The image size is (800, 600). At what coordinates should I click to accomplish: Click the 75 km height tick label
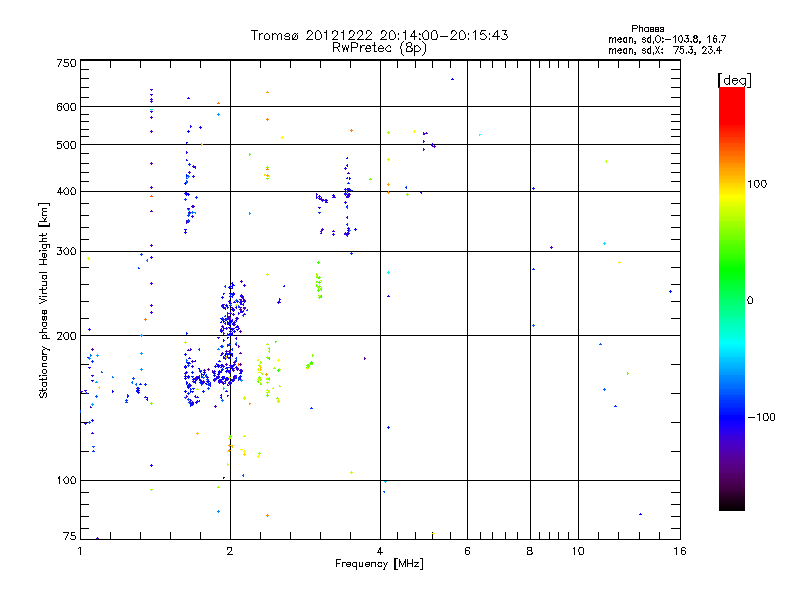pos(70,536)
